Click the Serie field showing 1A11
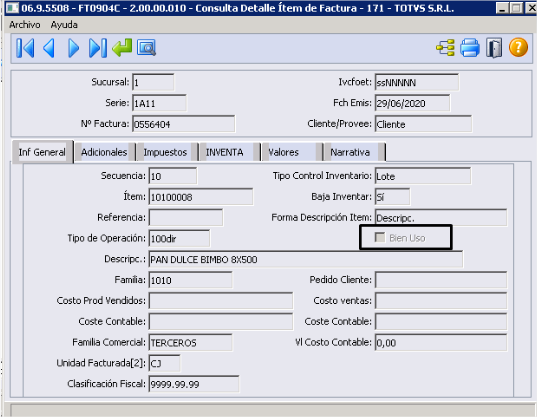537x417 pixels. tap(159, 103)
